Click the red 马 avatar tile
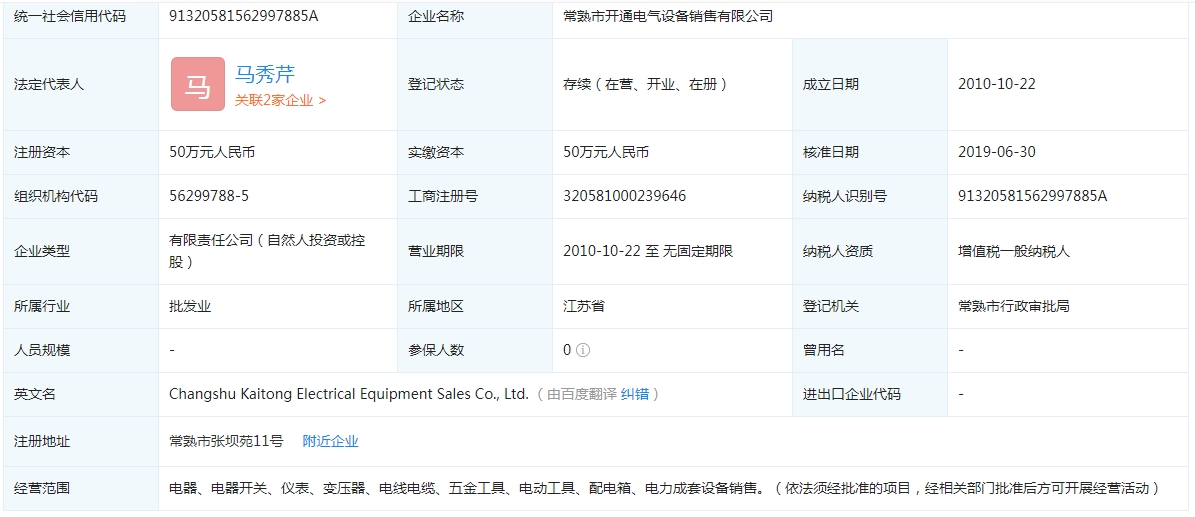Image resolution: width=1195 pixels, height=517 pixels. [x=197, y=84]
